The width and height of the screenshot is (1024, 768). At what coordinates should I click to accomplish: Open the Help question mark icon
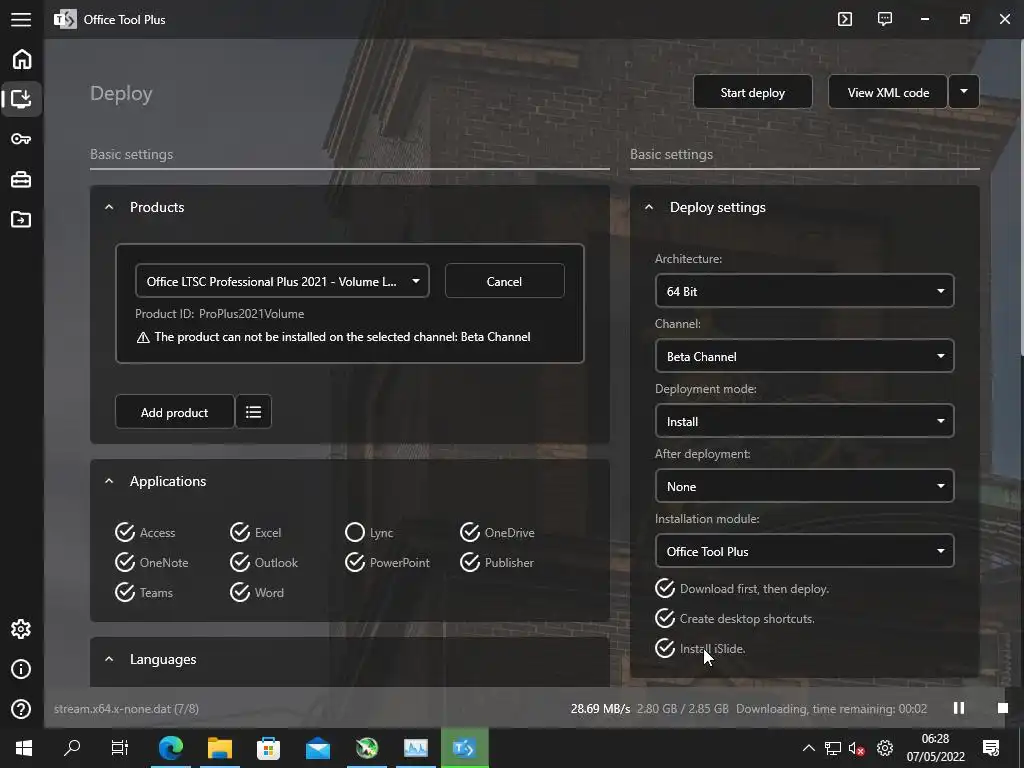[x=22, y=709]
